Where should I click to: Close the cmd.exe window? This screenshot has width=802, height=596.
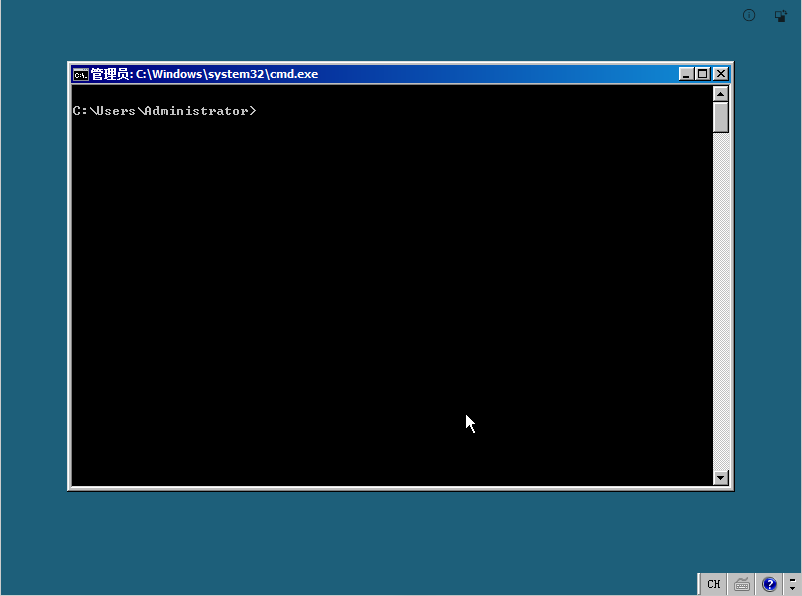click(720, 74)
